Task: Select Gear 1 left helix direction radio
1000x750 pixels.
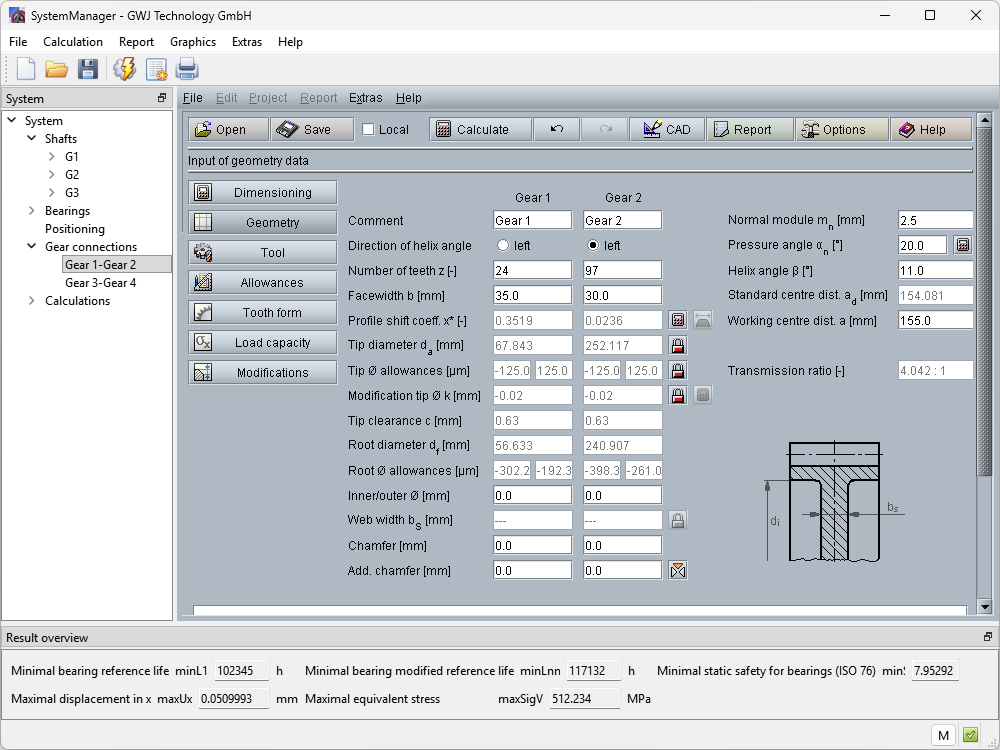Action: (503, 246)
